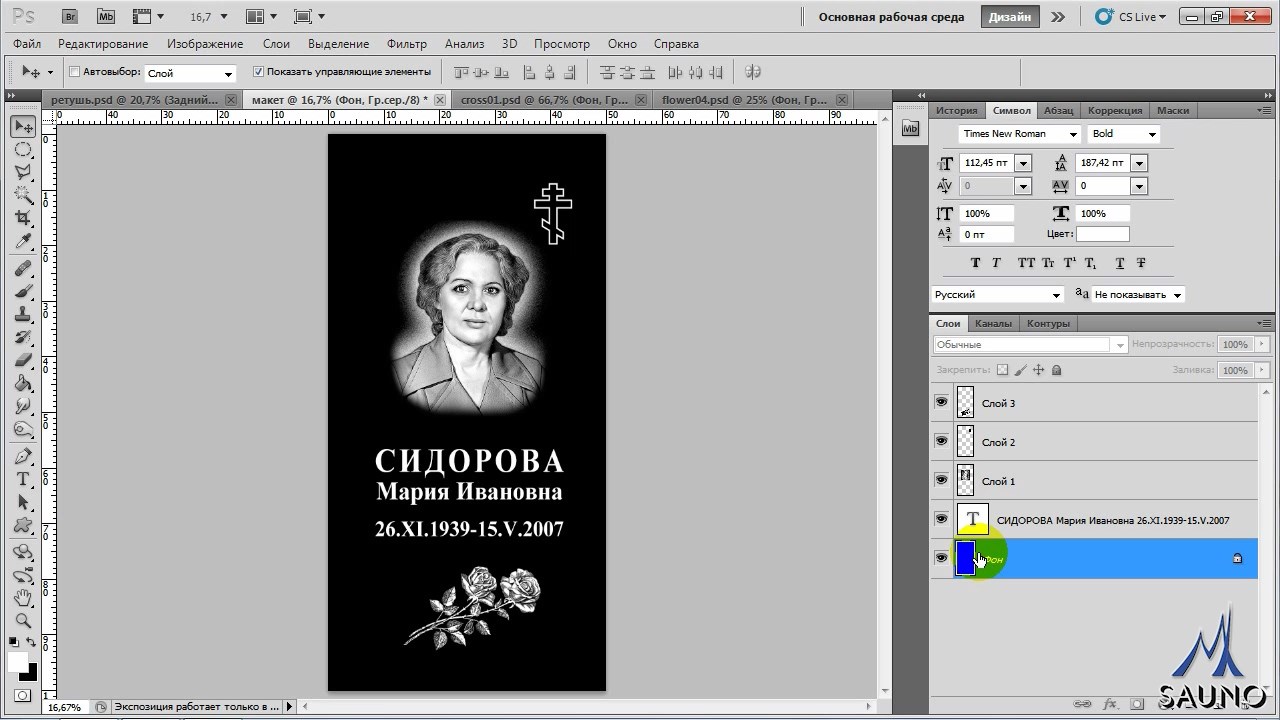
Task: Apply Faux Bold style in Character panel
Action: 976,263
